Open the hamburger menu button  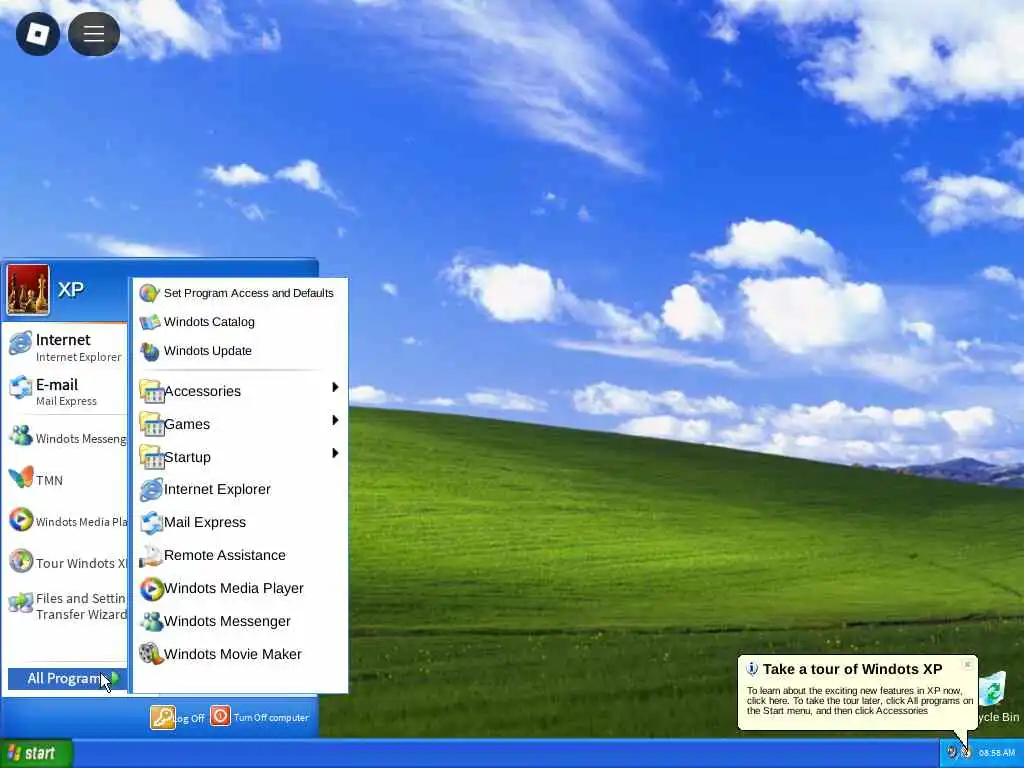point(94,34)
